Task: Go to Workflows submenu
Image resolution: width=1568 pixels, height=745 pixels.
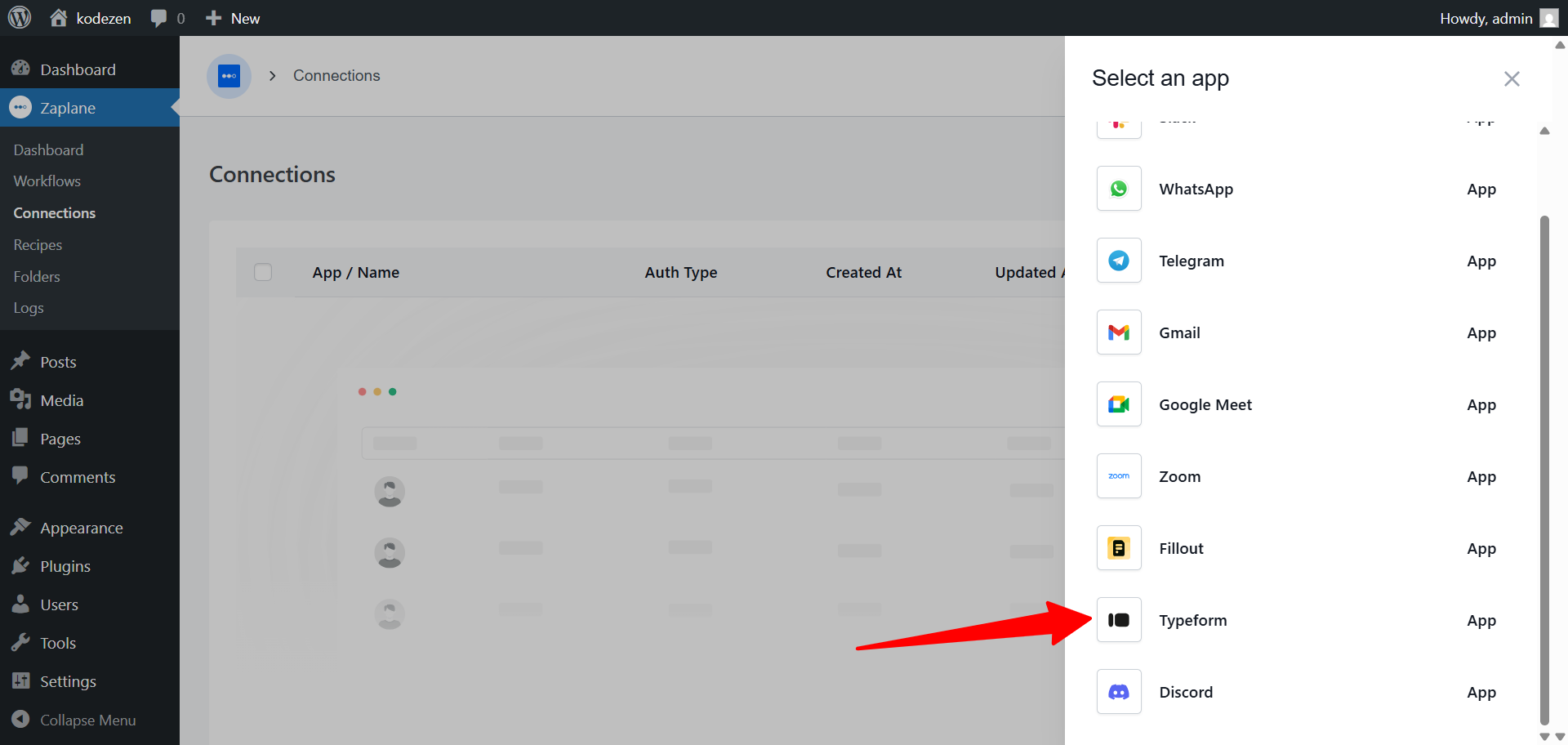Action: [47, 181]
